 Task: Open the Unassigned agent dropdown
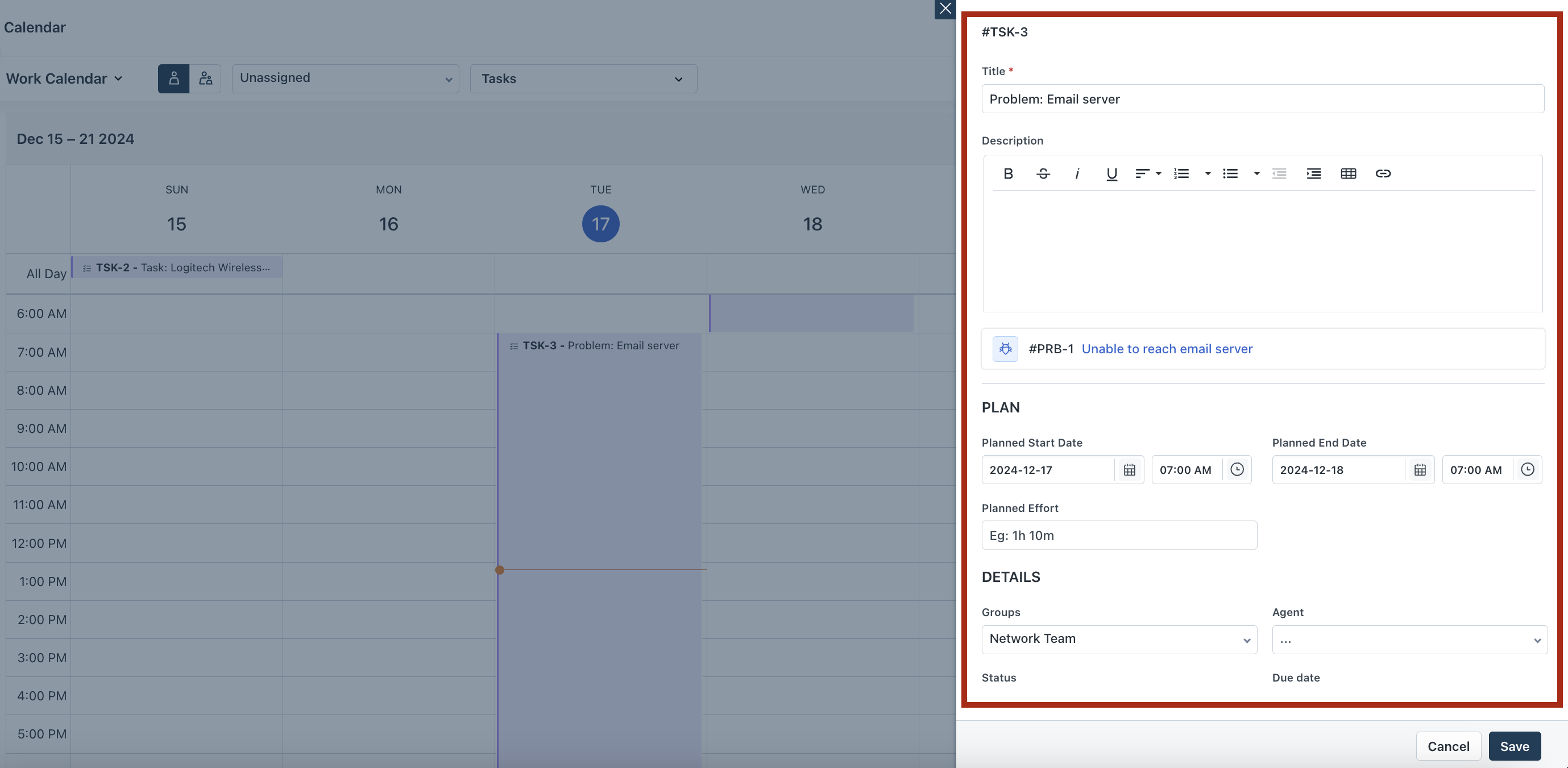pyautogui.click(x=345, y=79)
